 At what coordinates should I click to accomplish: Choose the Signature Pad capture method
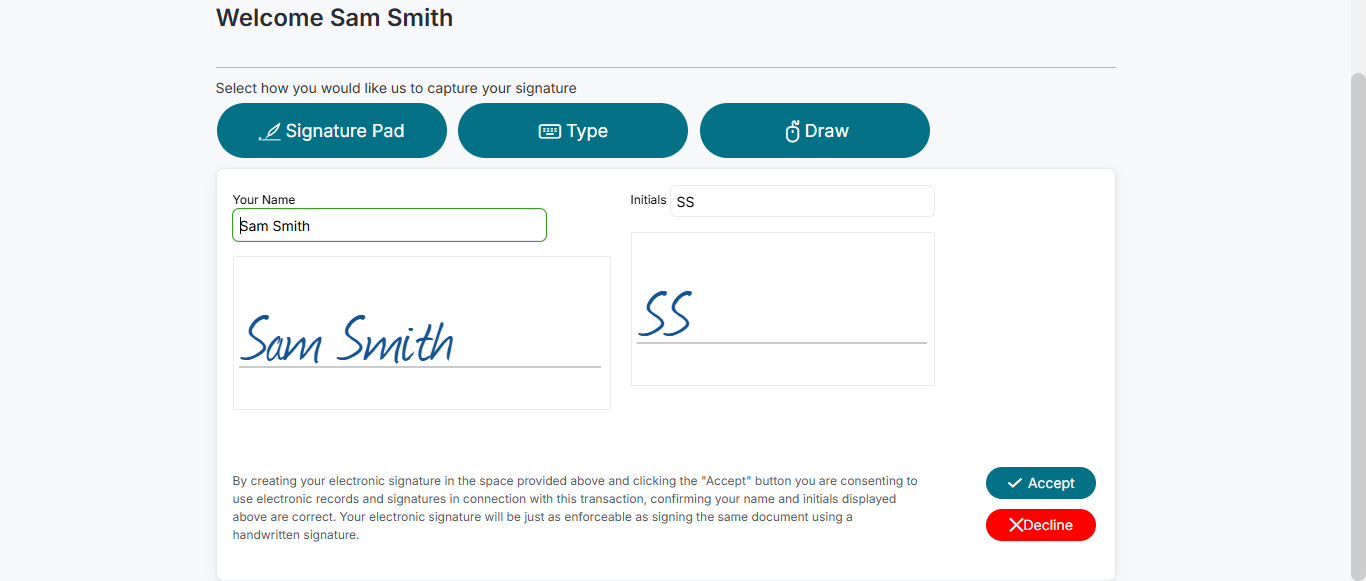[x=332, y=131]
